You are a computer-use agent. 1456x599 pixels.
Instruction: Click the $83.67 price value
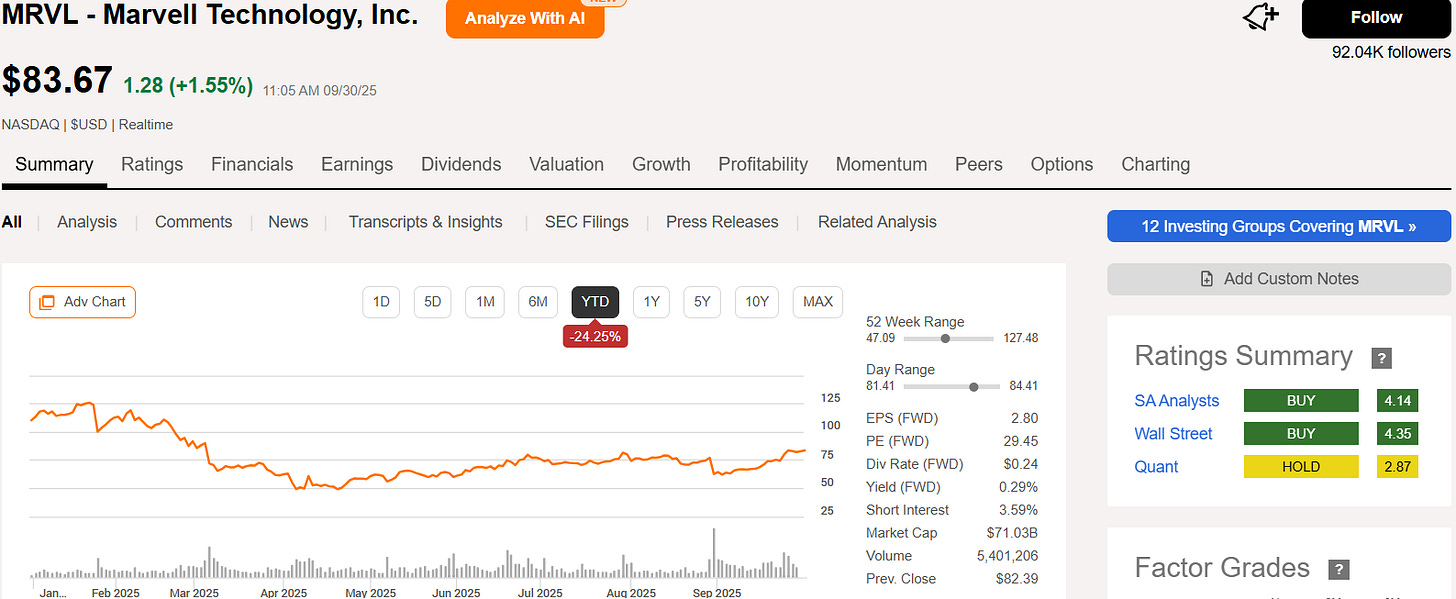[57, 80]
